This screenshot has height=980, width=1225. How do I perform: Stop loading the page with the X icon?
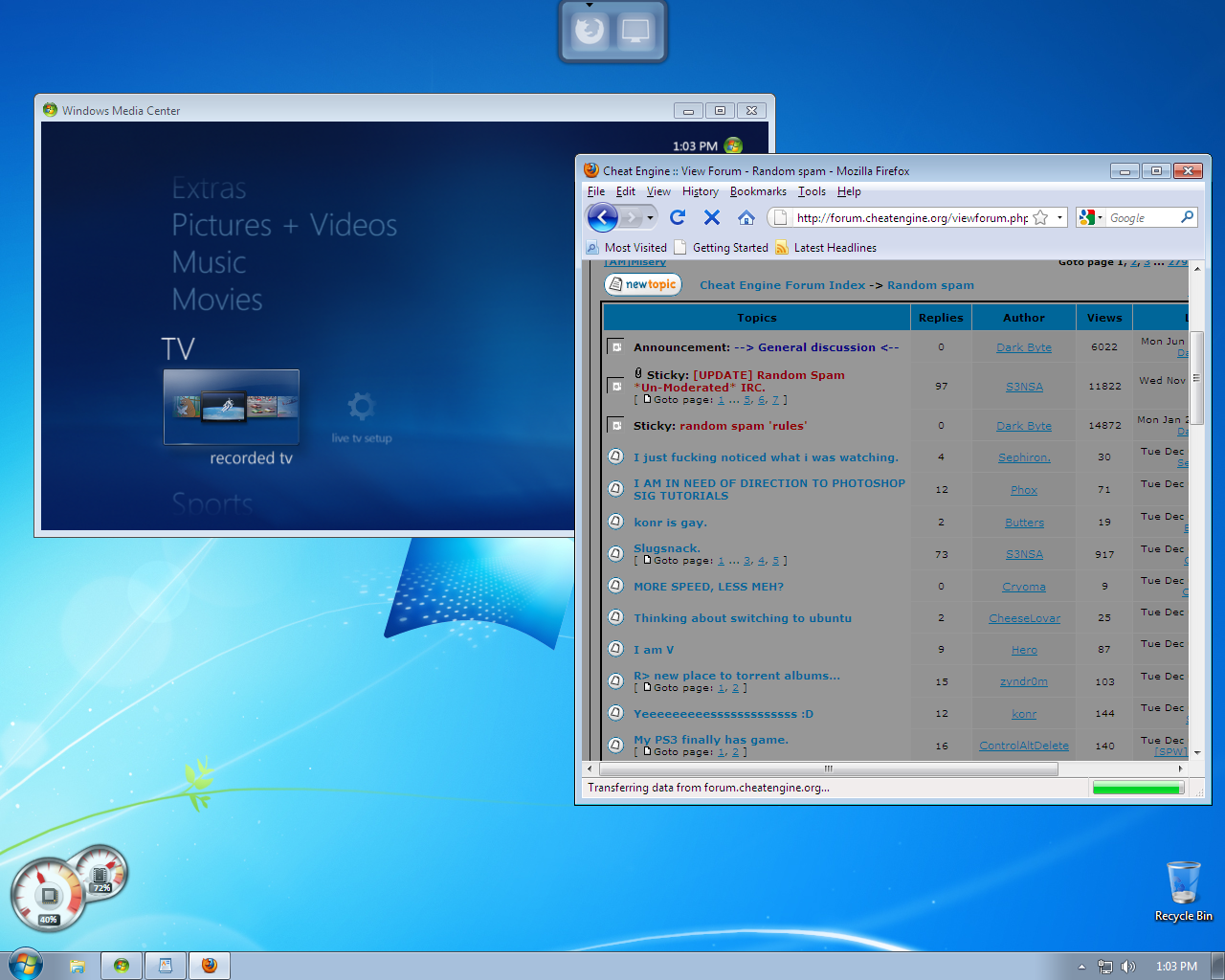click(711, 217)
